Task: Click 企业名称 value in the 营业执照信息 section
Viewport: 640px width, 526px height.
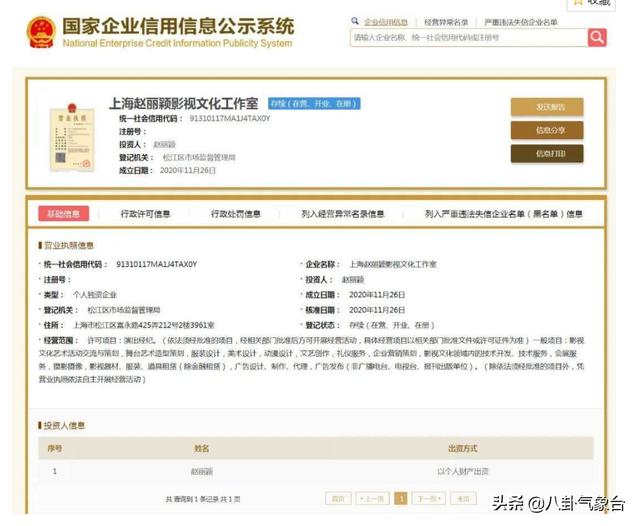Action: pyautogui.click(x=393, y=264)
